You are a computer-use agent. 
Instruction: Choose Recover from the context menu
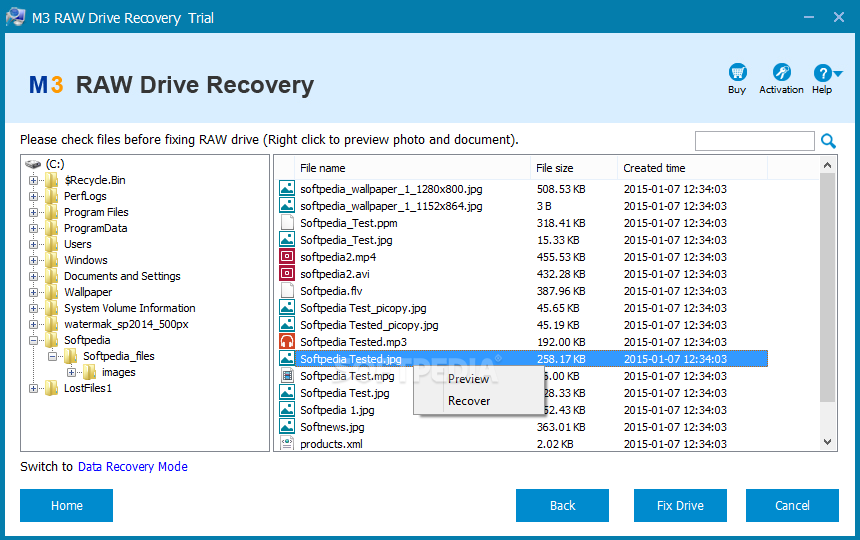click(x=469, y=401)
